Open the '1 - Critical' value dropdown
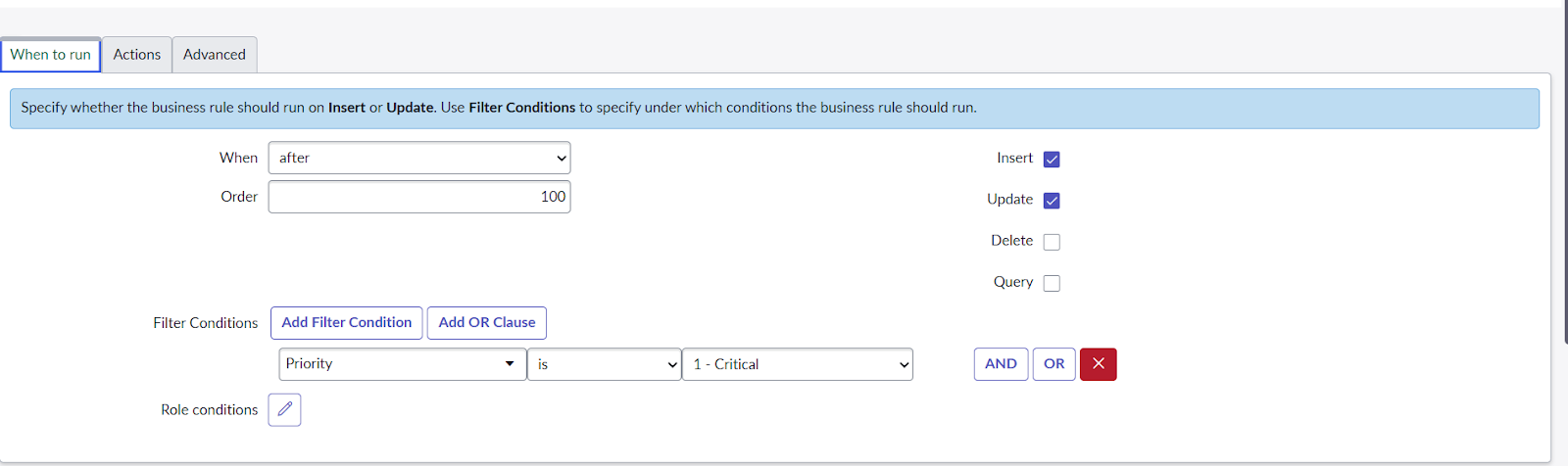Viewport: 1568px width, 466px height. point(797,364)
